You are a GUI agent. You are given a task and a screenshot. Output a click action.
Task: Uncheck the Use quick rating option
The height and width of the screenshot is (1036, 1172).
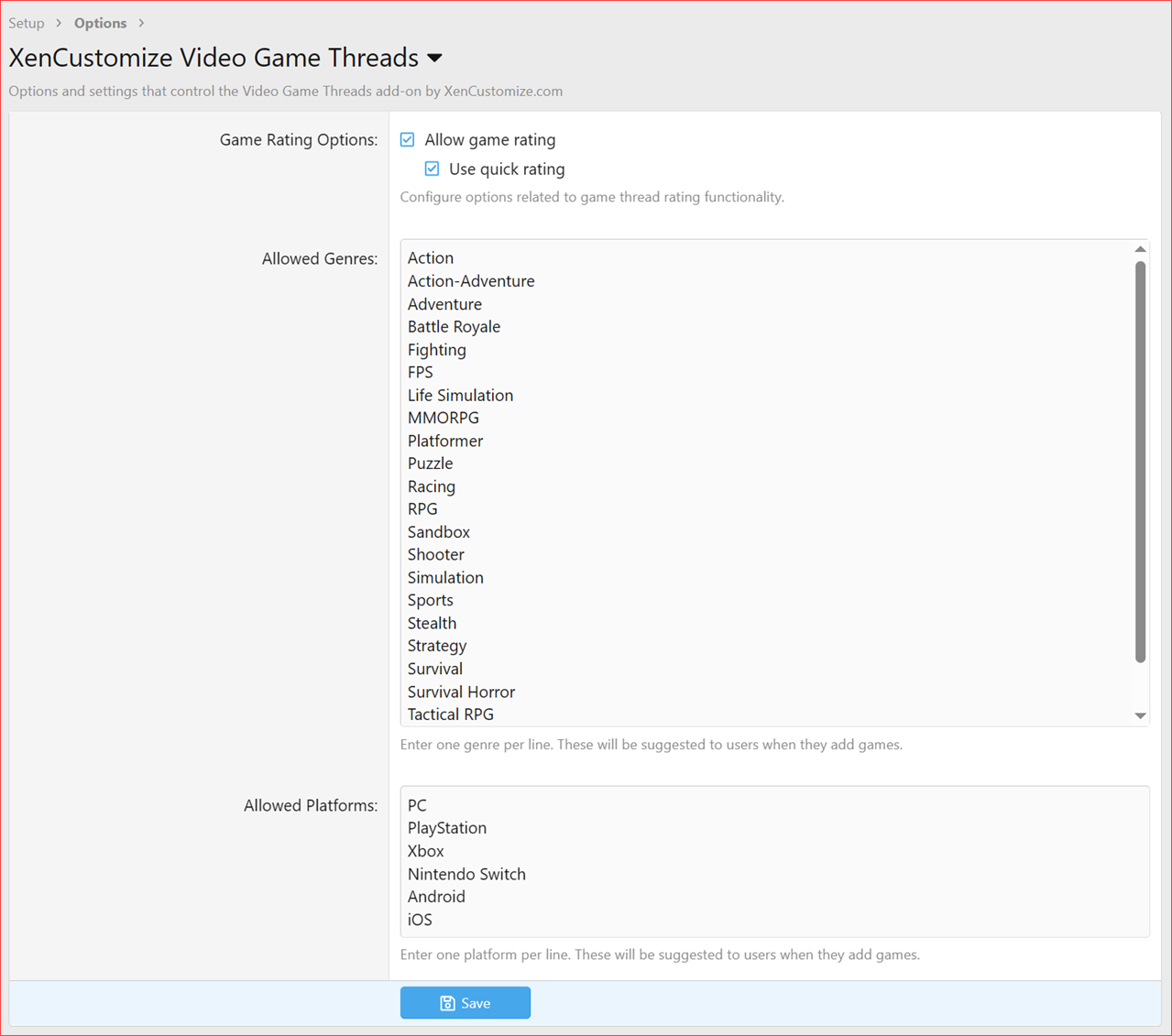(x=432, y=169)
